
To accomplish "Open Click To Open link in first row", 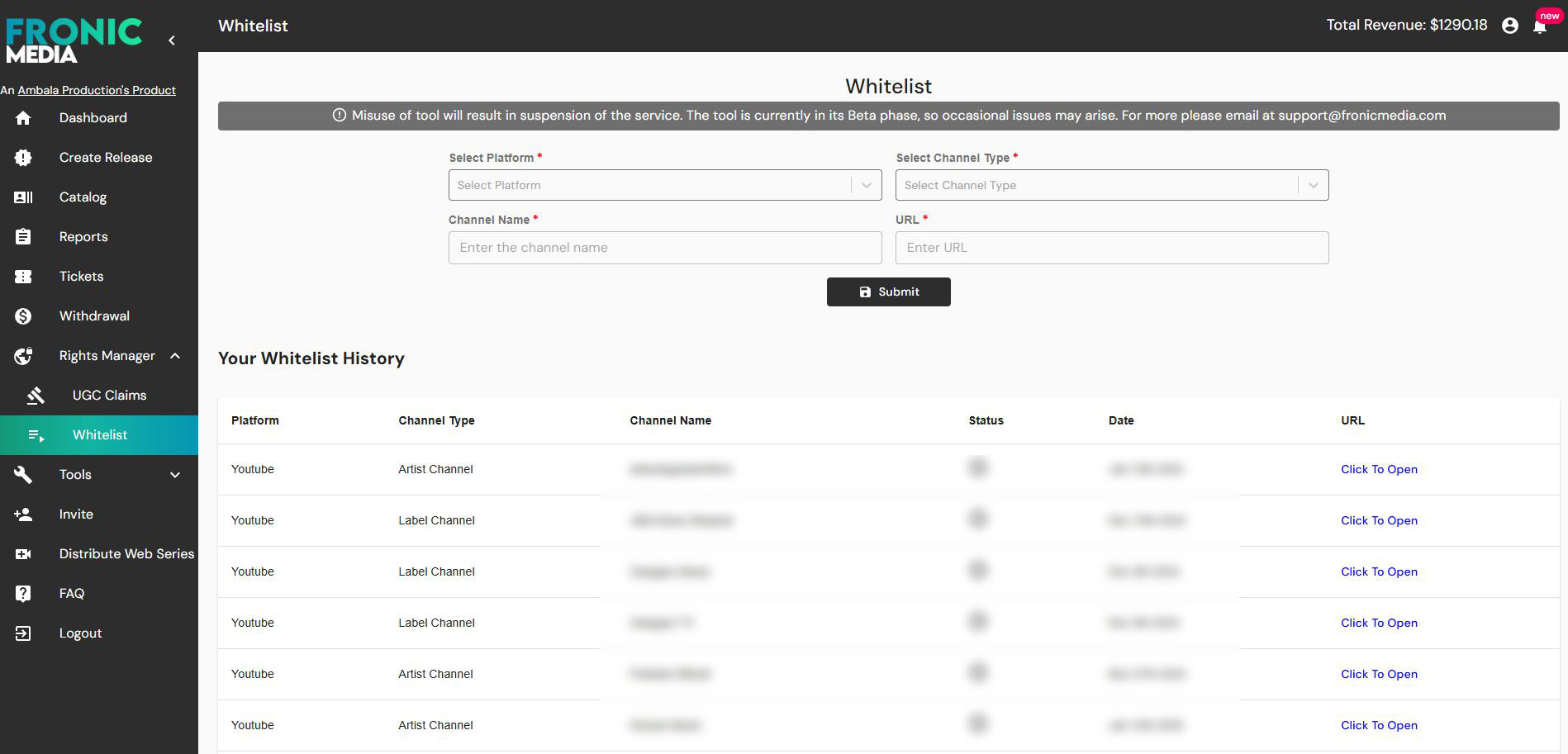I will click(x=1379, y=469).
